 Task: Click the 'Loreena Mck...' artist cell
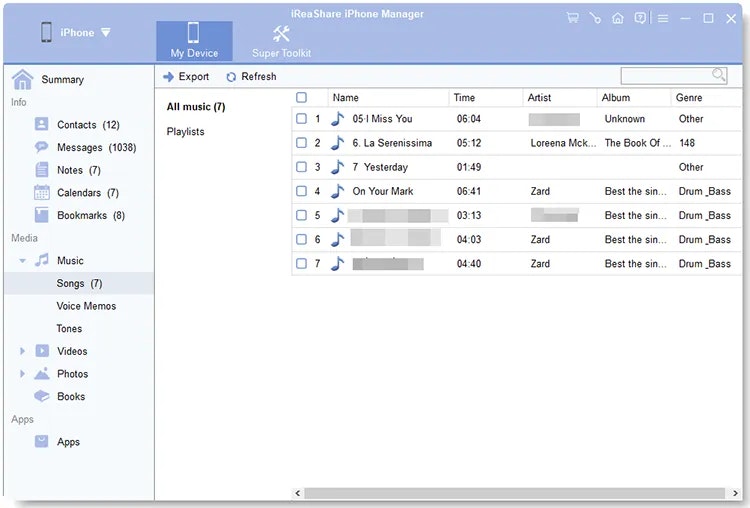click(x=563, y=143)
